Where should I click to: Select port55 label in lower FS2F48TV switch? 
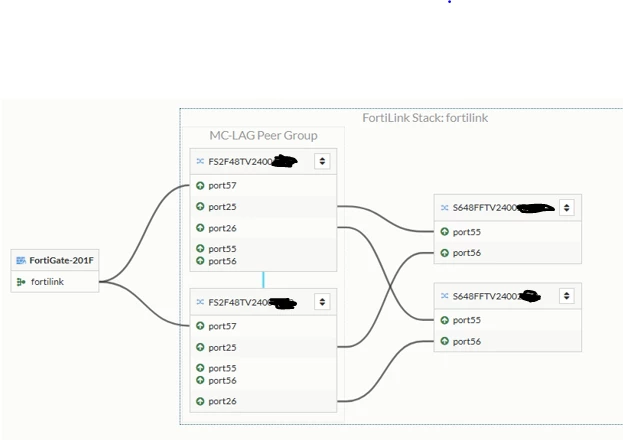point(222,368)
